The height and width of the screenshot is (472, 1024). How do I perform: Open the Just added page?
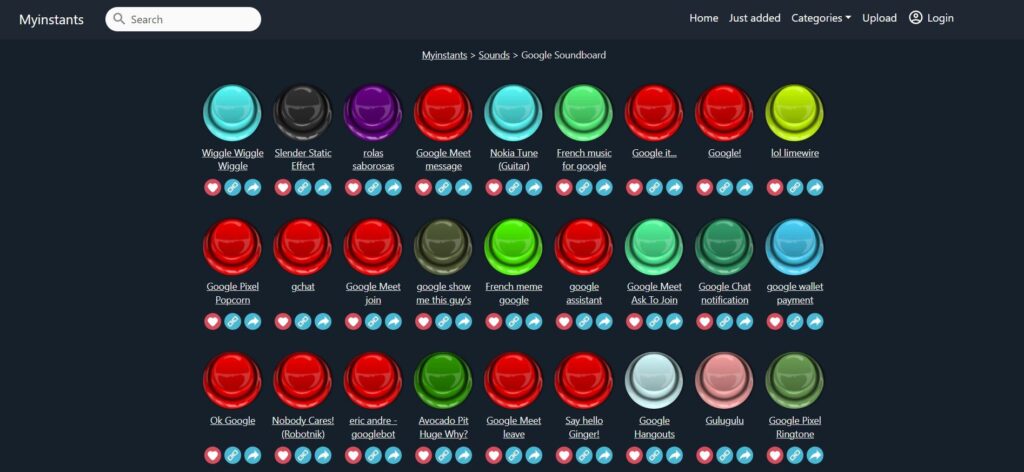coord(754,18)
